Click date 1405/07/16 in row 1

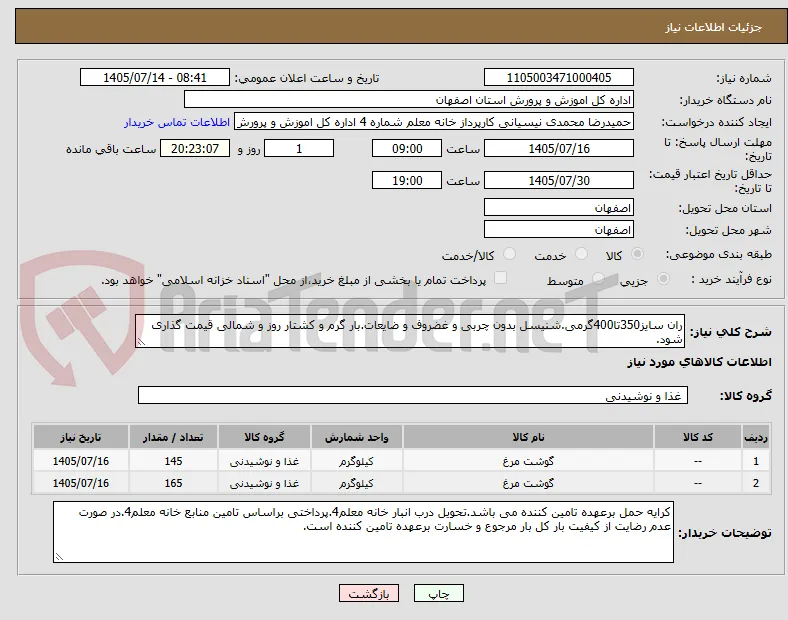(x=81, y=461)
